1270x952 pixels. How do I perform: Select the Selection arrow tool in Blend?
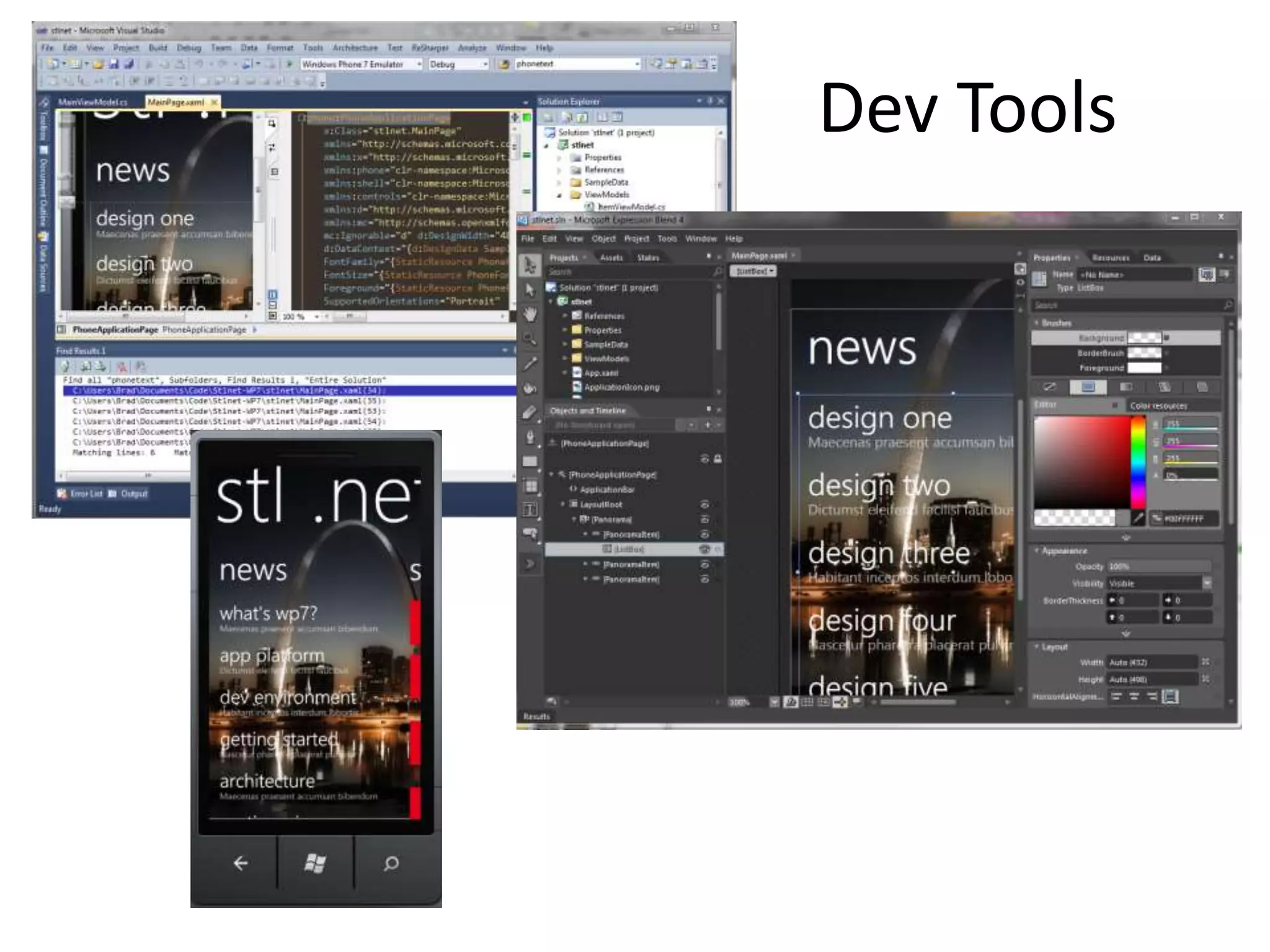530,266
